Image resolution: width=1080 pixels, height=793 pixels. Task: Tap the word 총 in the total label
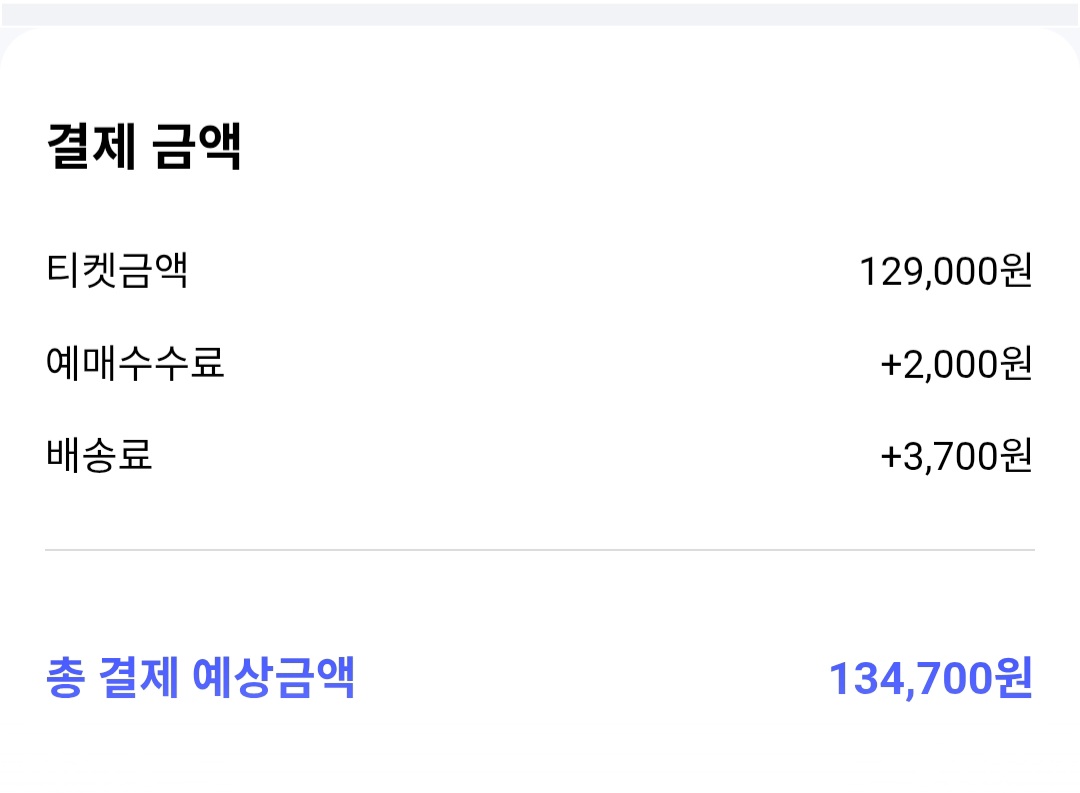pos(64,679)
